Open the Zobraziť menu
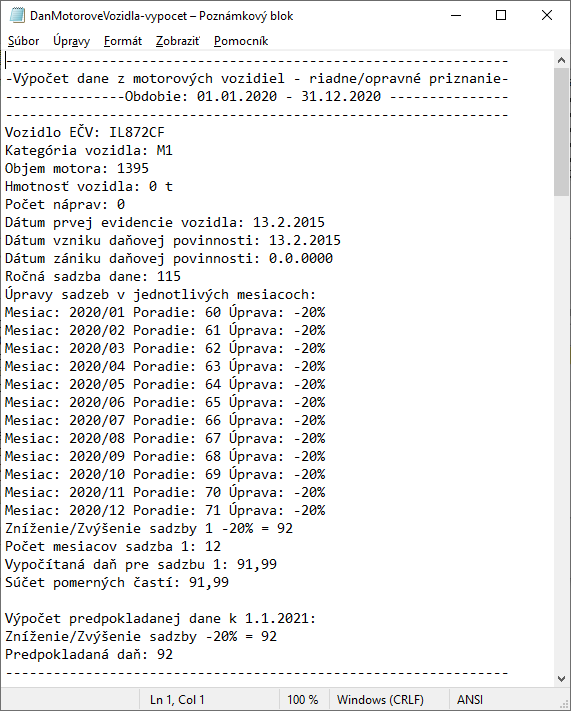Screen dimensions: 571x711 (x=178, y=41)
